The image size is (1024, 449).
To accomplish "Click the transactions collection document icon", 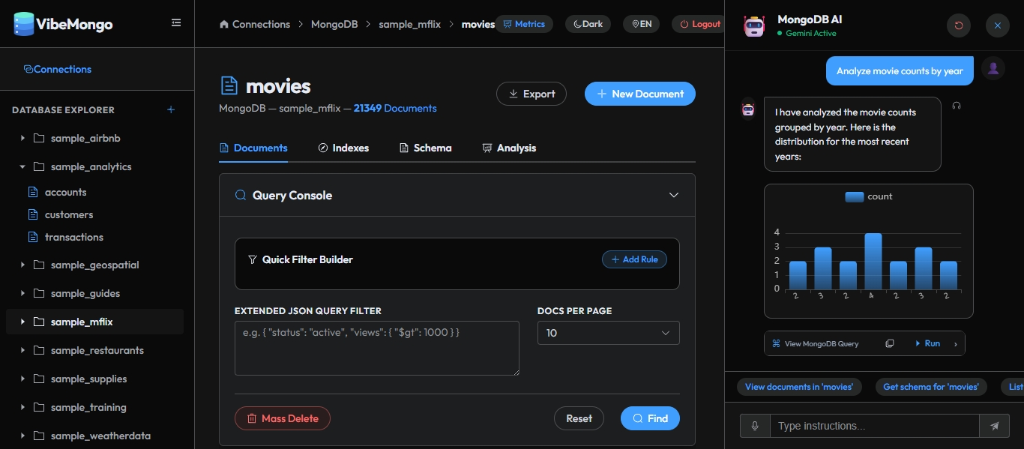I will (x=33, y=237).
